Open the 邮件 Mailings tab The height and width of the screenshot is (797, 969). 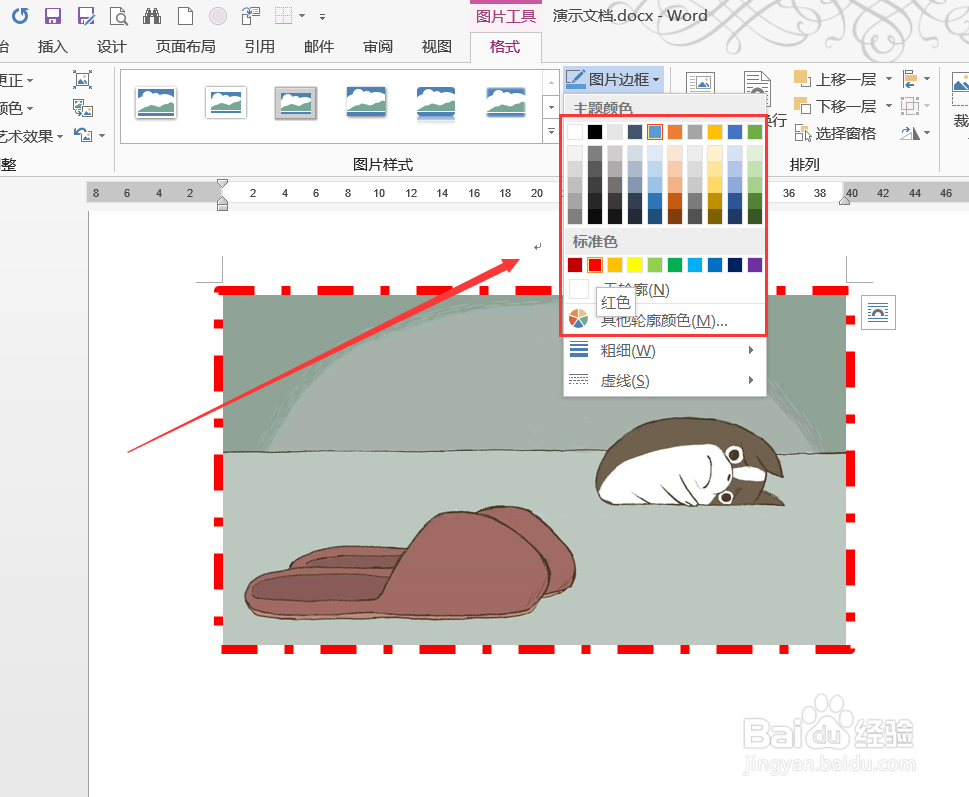(319, 47)
